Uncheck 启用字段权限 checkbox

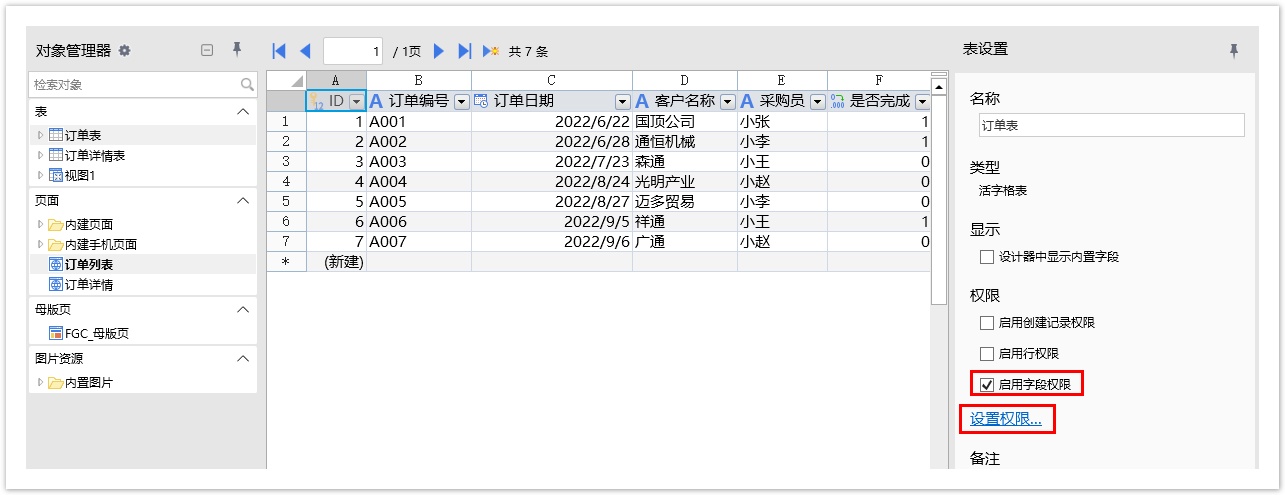(x=987, y=384)
